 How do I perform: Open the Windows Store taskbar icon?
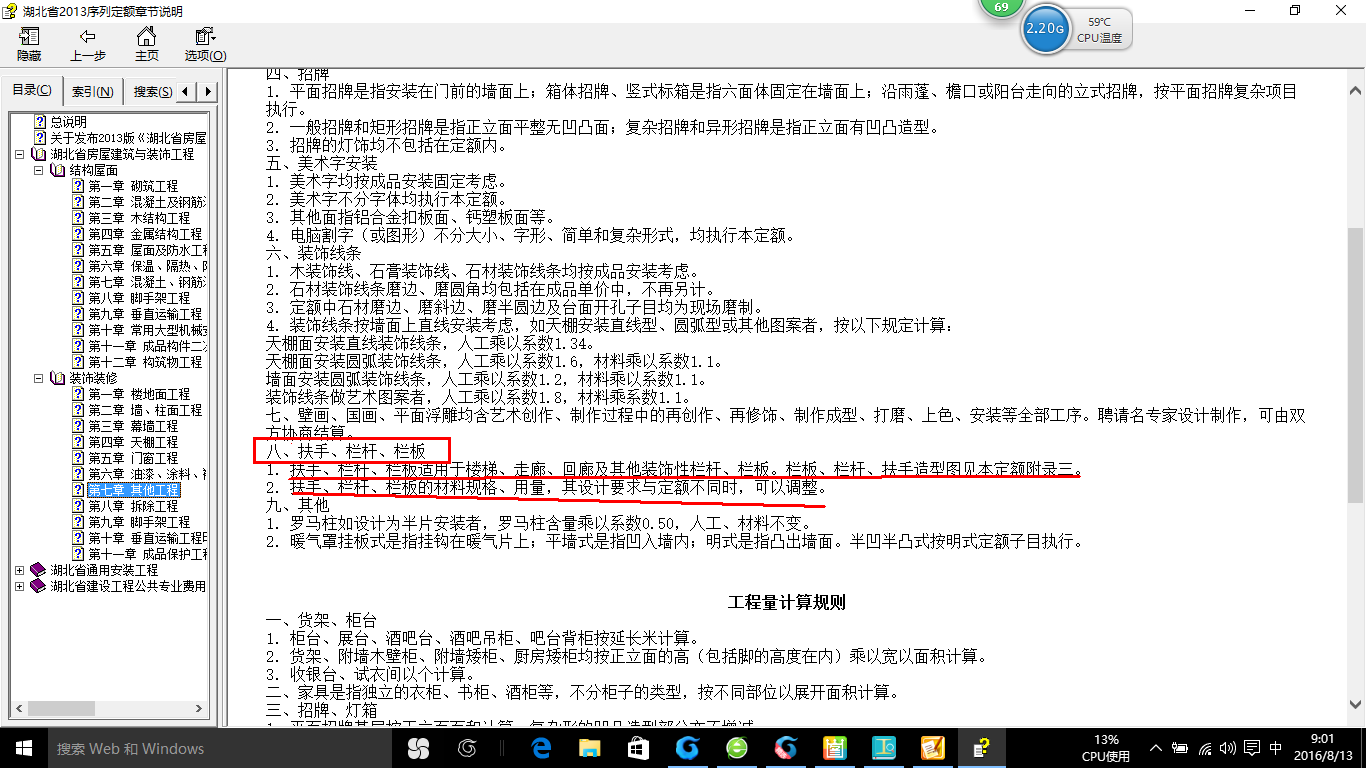coord(638,748)
